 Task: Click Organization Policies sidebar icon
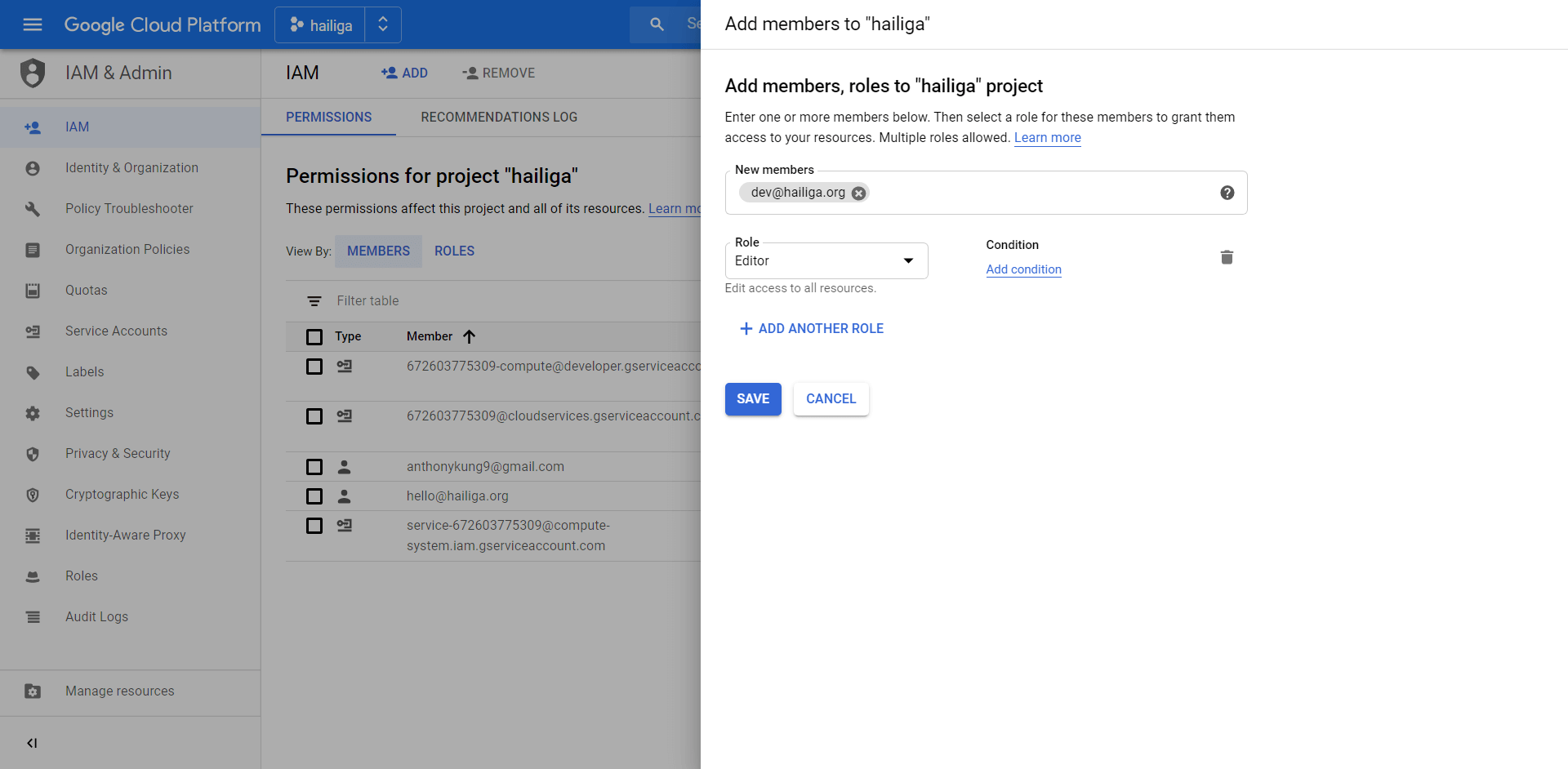pyautogui.click(x=33, y=250)
